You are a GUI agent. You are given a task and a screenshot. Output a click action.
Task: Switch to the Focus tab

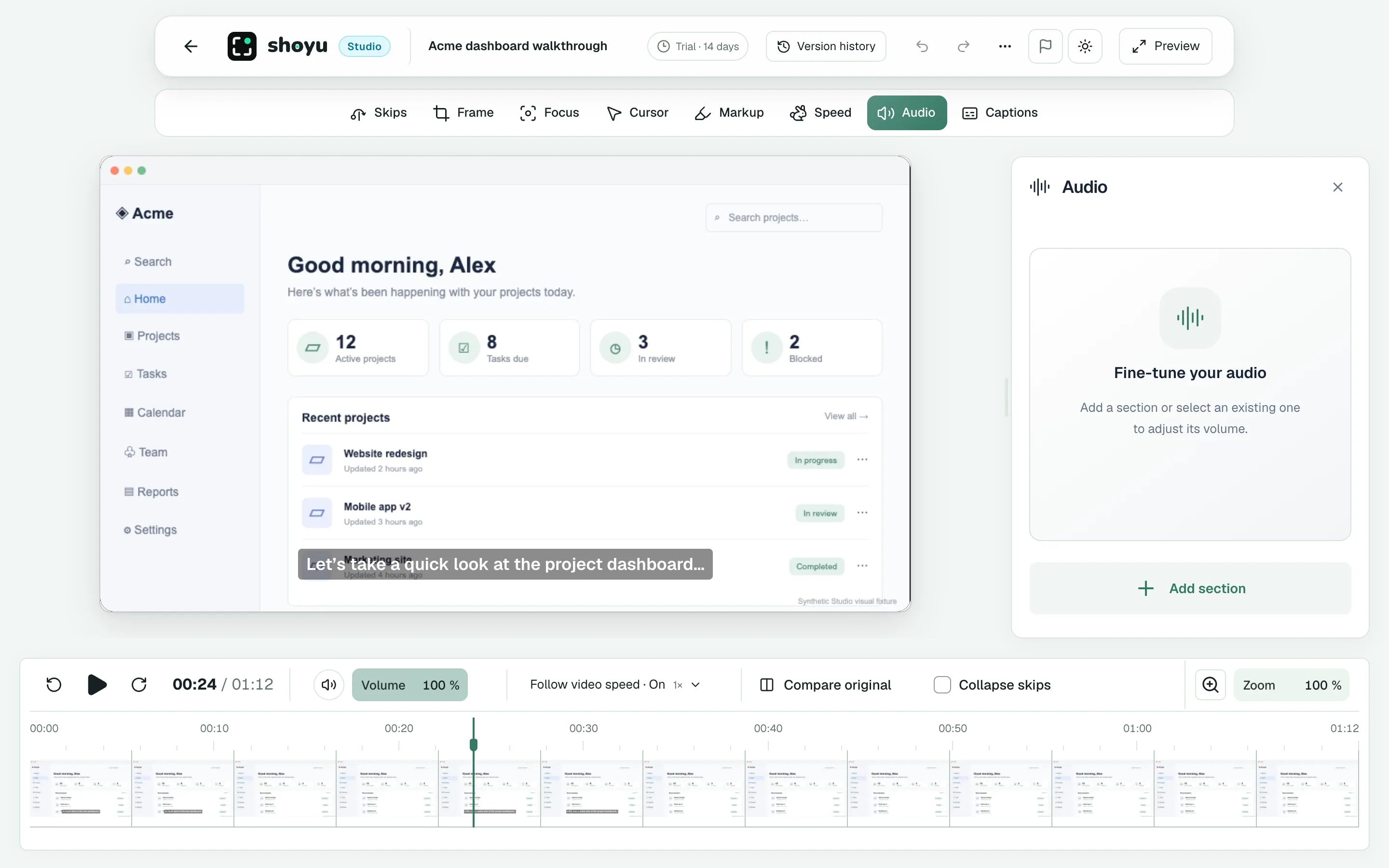pyautogui.click(x=549, y=112)
